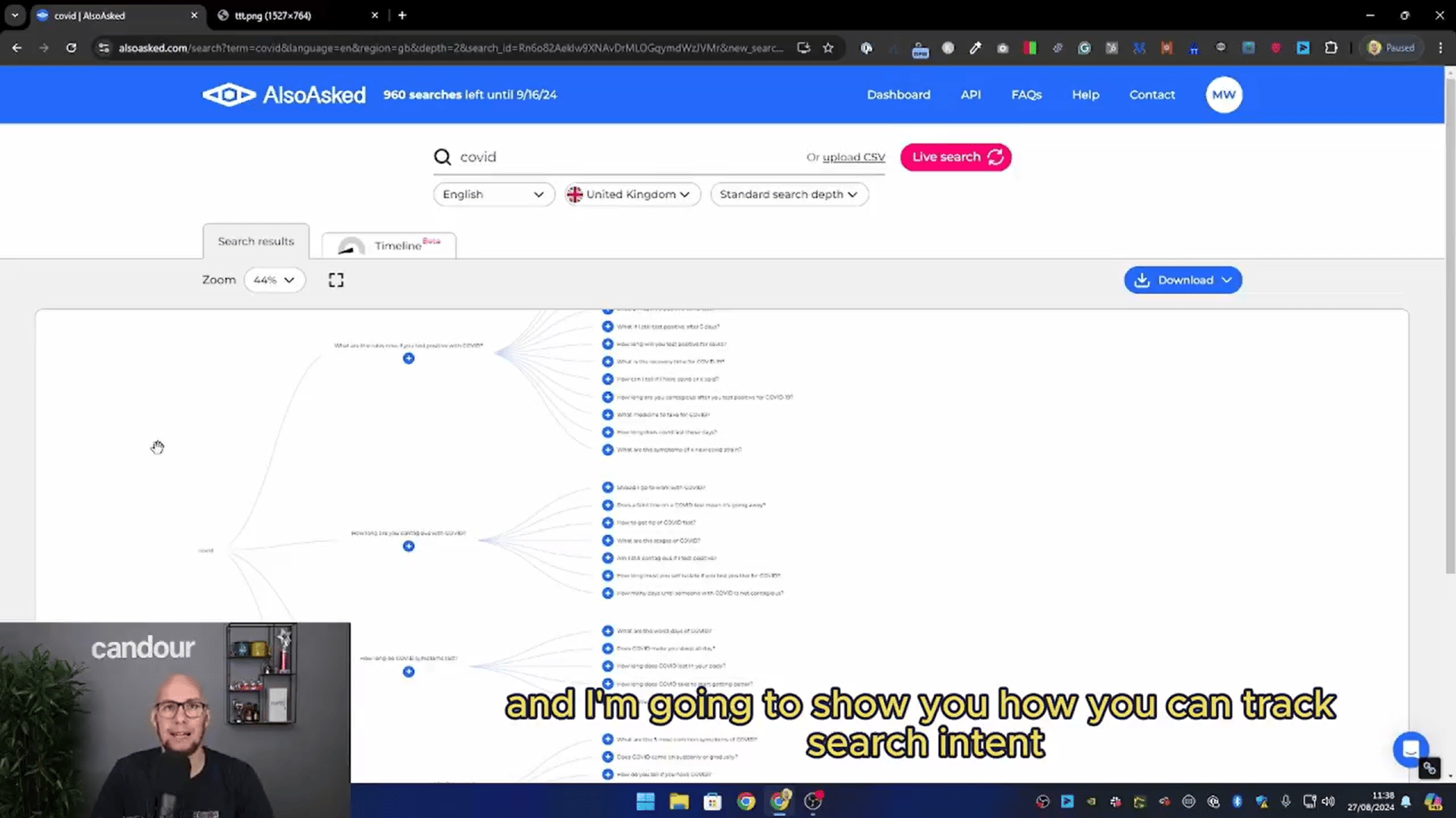
Task: Open Microsoft Store from the taskbar
Action: click(712, 801)
